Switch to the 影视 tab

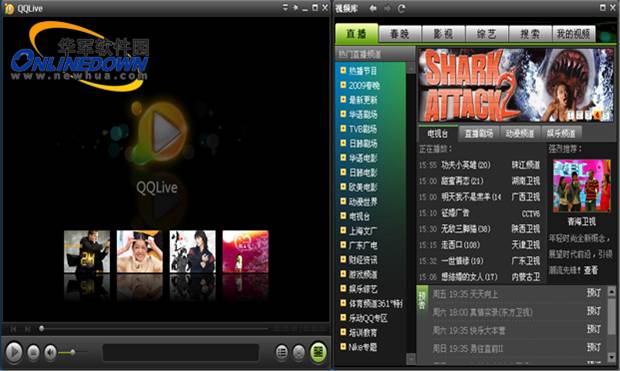pos(443,34)
